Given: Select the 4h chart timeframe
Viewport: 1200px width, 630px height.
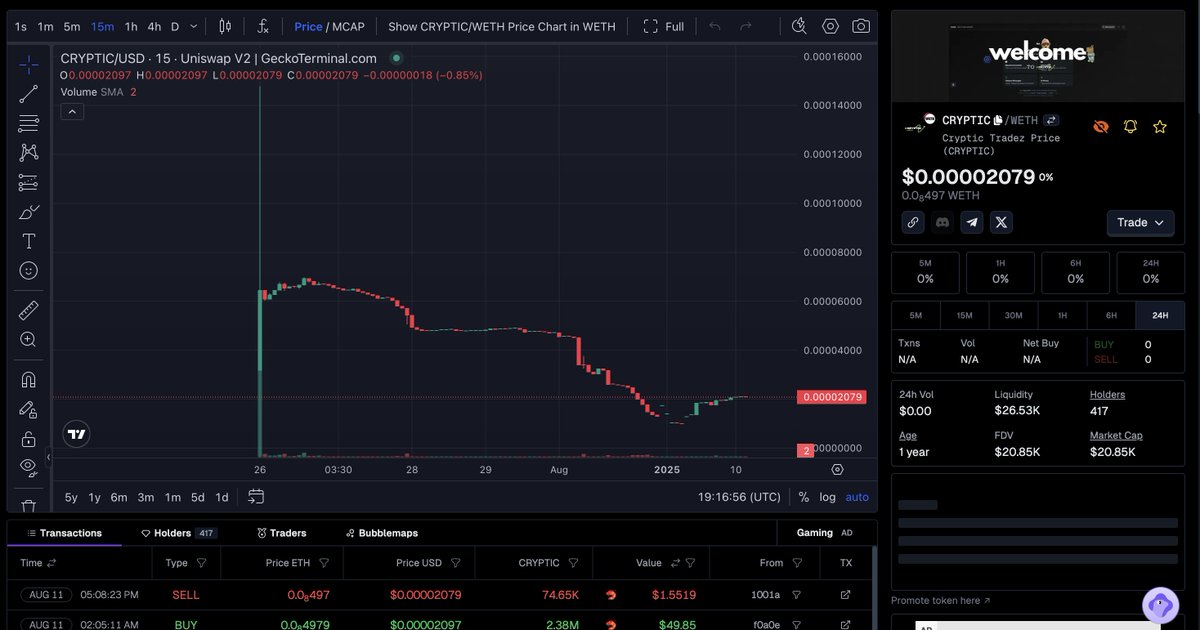Looking at the screenshot, I should pyautogui.click(x=154, y=27).
